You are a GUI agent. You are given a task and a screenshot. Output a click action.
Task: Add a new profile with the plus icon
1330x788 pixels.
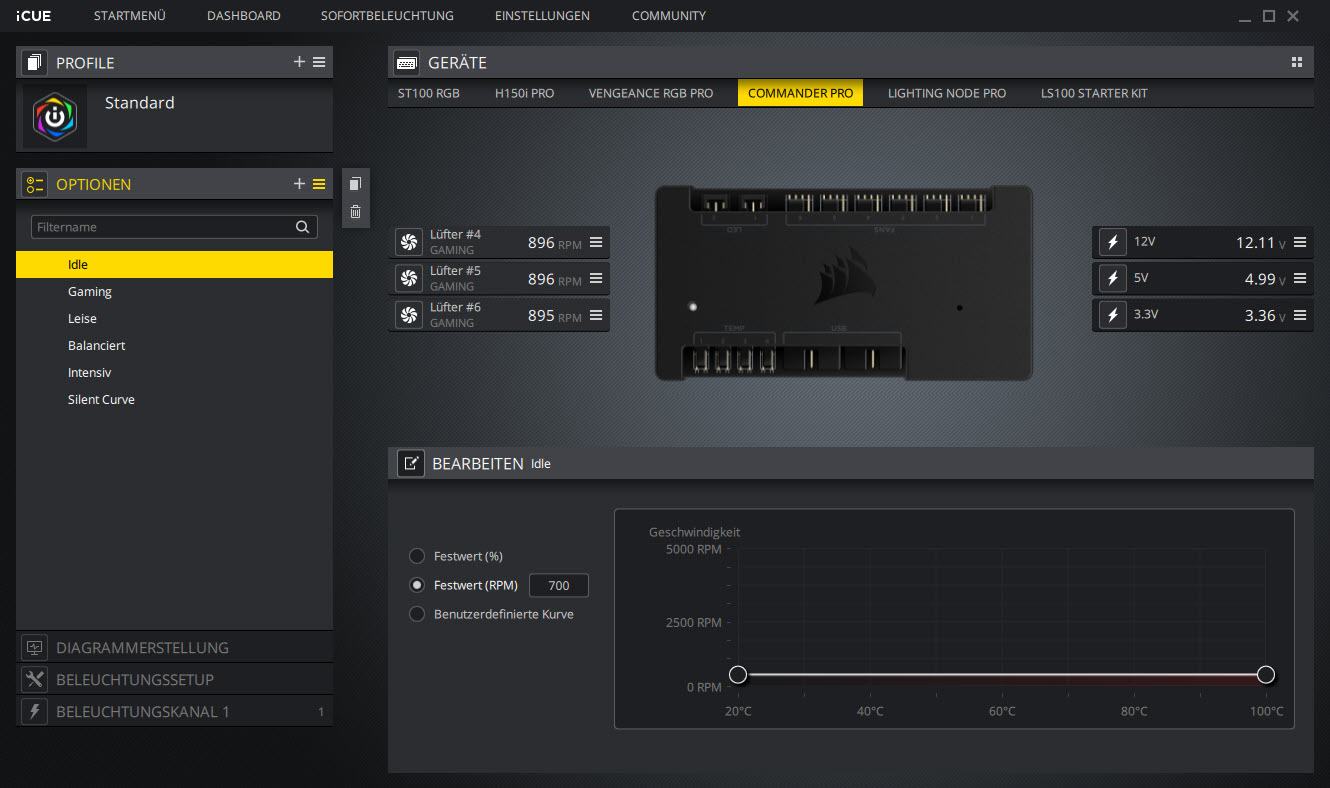(x=299, y=62)
